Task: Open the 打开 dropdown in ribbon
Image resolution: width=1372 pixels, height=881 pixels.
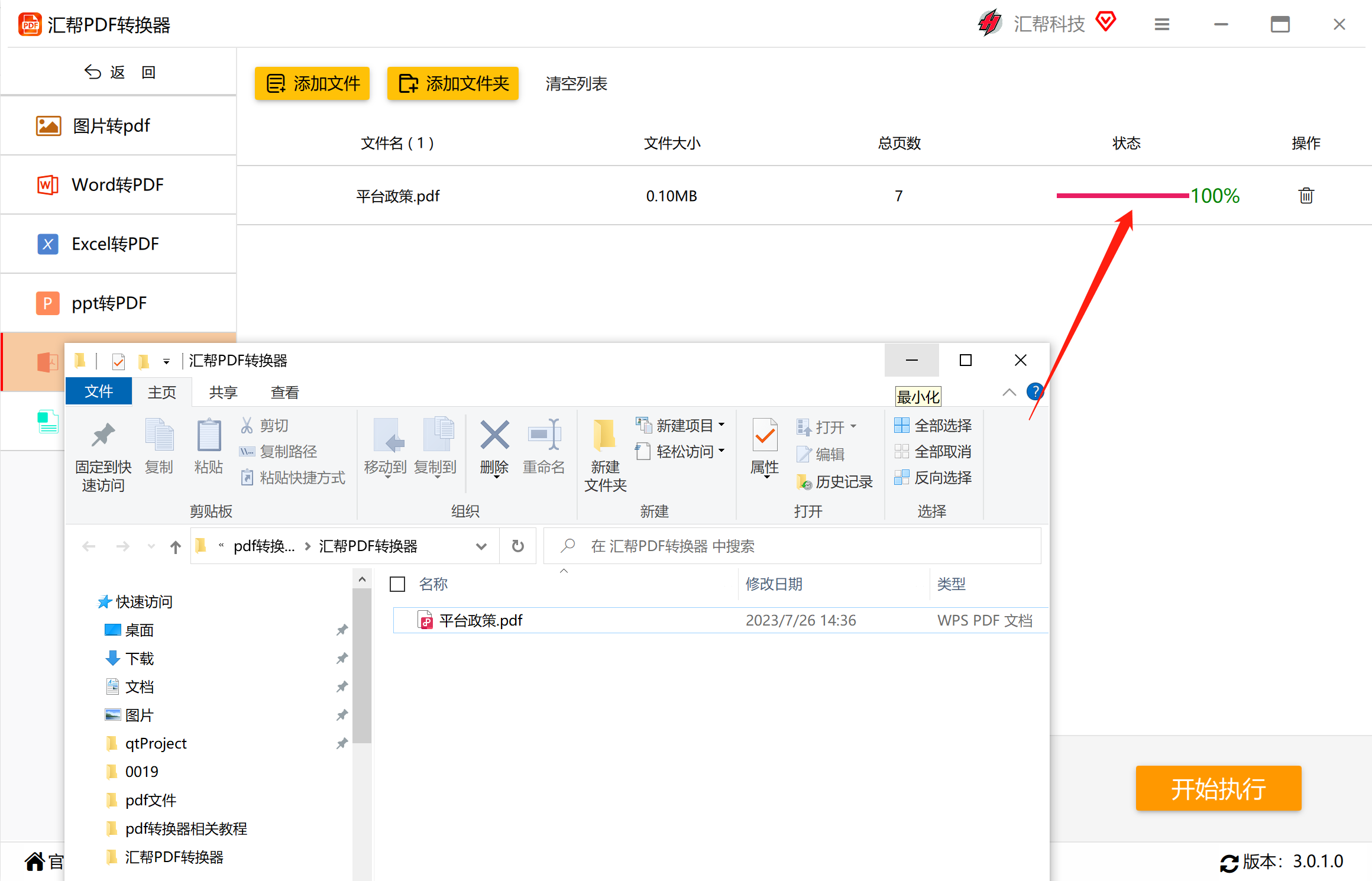Action: coord(853,426)
